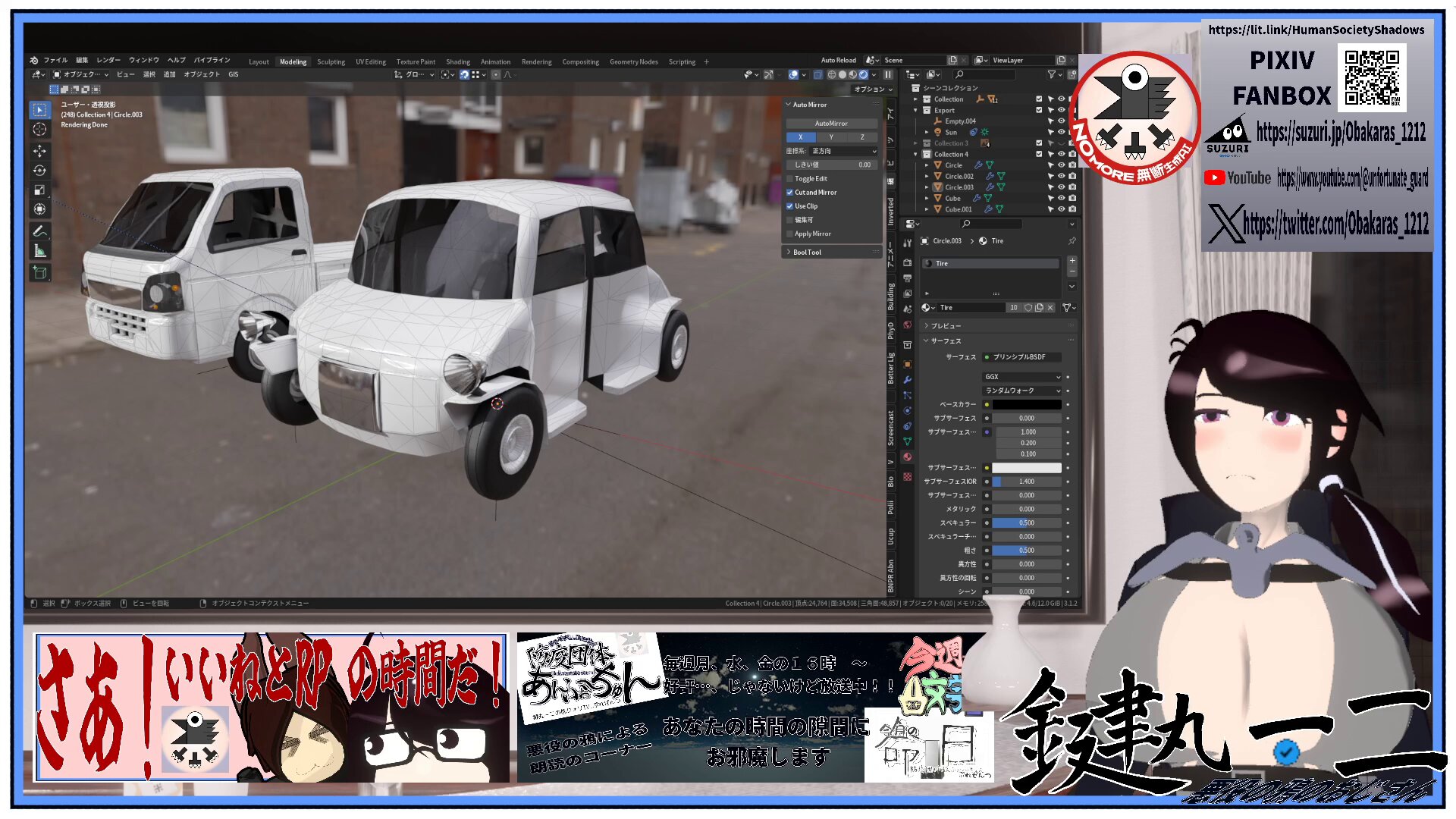Screen dimensions: 1456x819
Task: Select the Y mirror axis button
Action: coord(831,137)
